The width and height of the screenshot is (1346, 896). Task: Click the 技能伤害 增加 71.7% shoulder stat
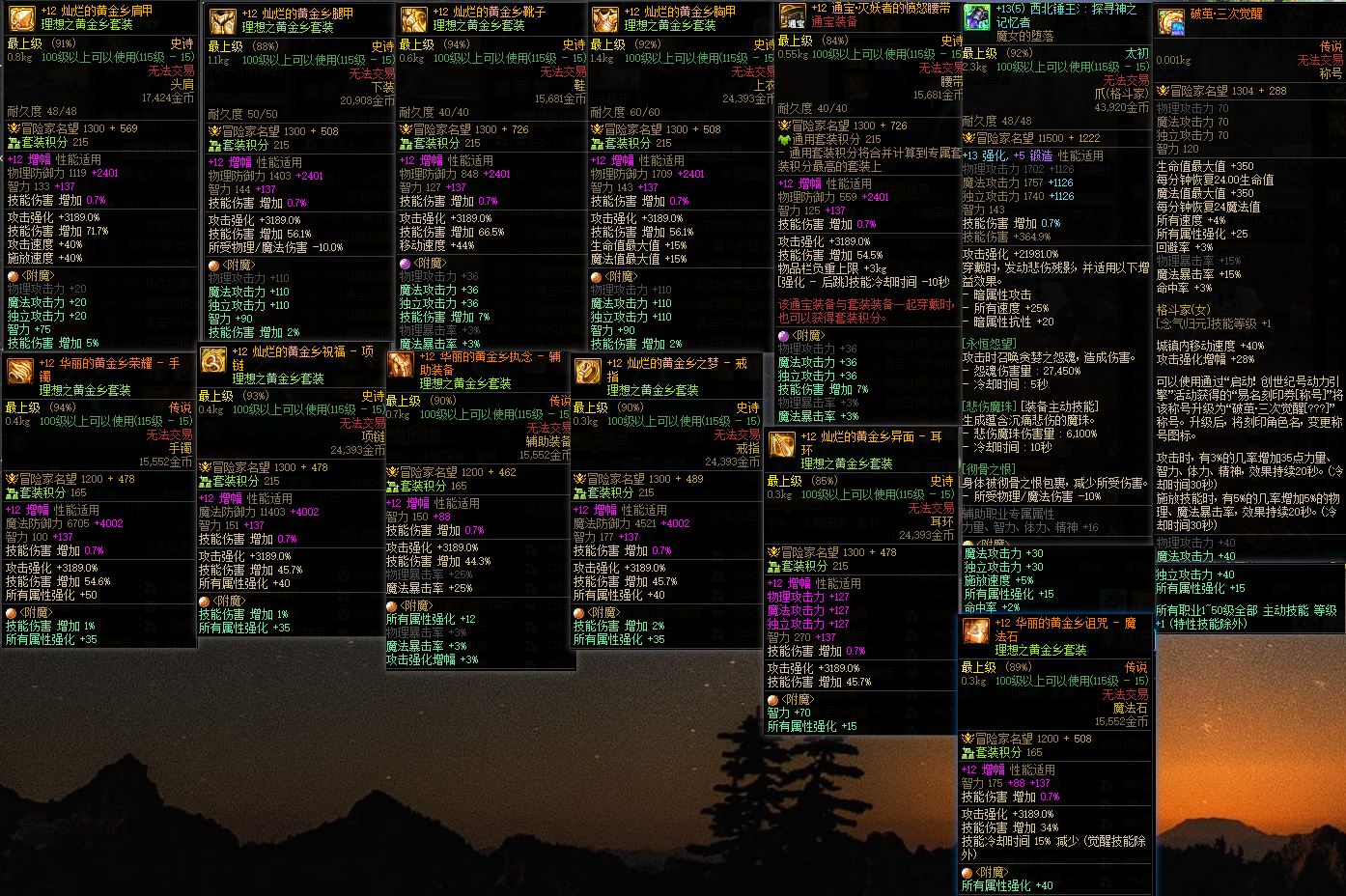coord(58,232)
